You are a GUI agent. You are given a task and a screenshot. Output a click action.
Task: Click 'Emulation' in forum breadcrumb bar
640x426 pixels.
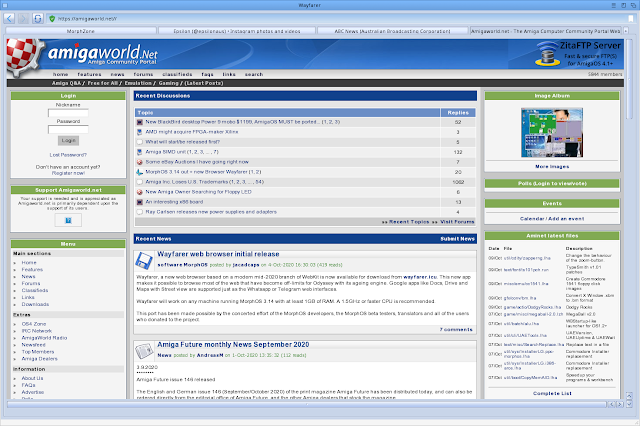tap(138, 83)
